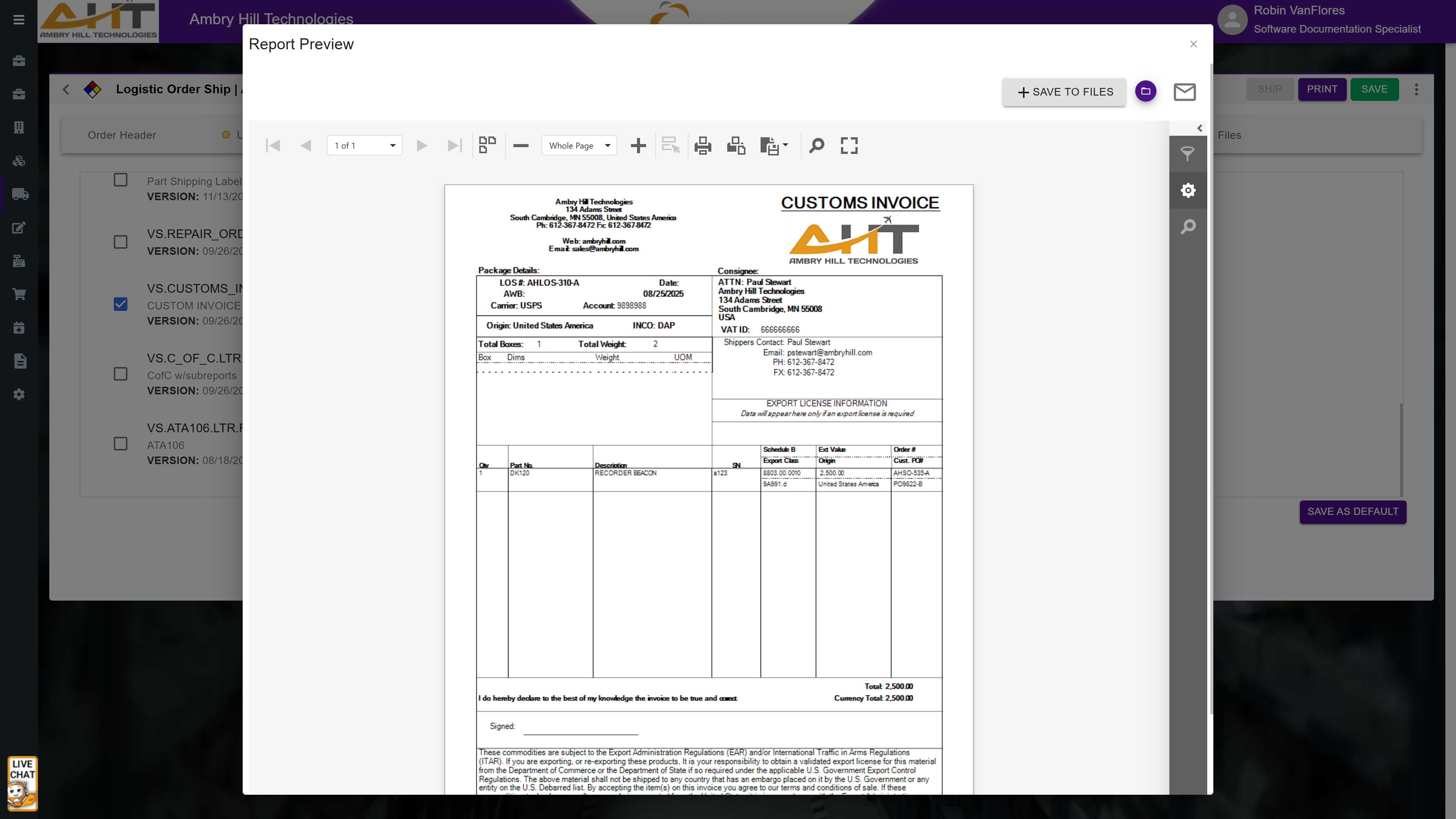The image size is (1456, 819).
Task: Open the gear export settings panel
Action: pyautogui.click(x=1188, y=190)
